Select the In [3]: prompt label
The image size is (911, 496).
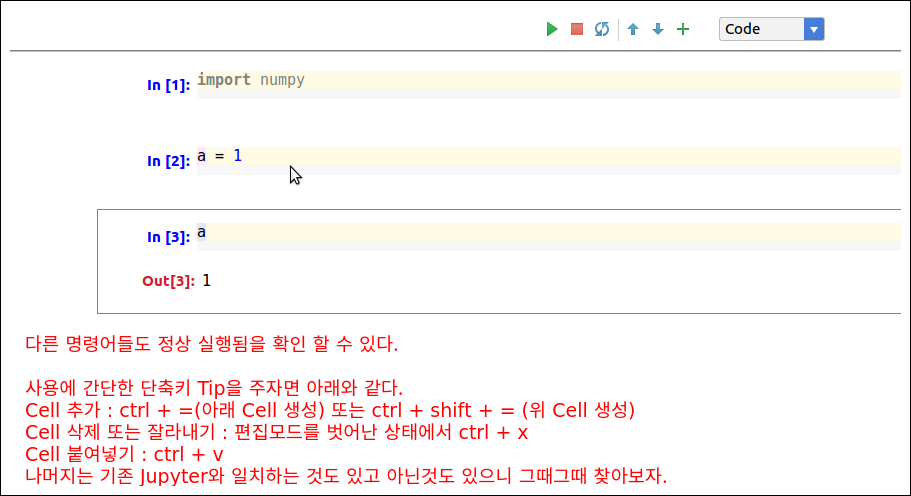click(x=168, y=238)
